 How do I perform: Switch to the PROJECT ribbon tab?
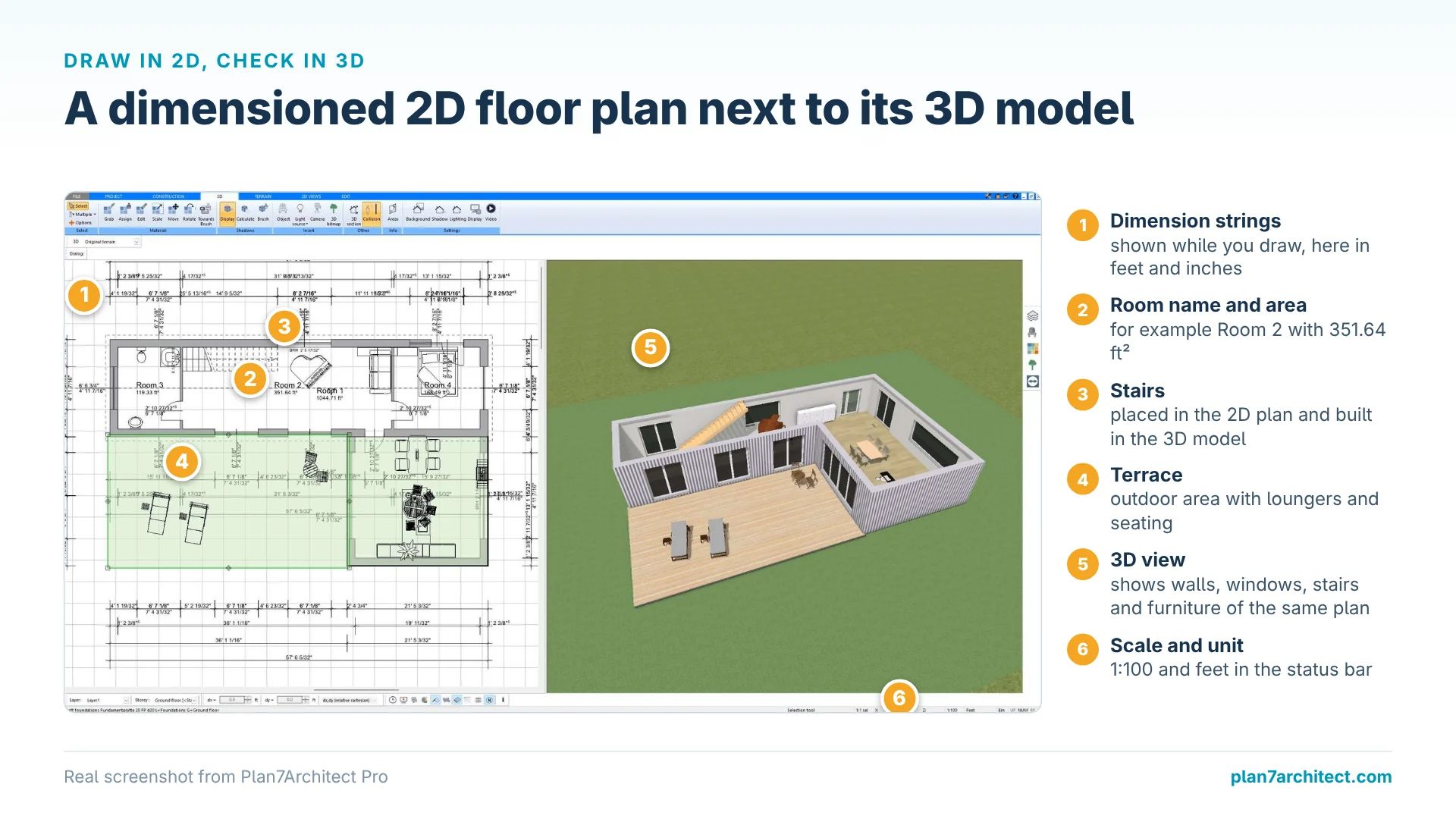(114, 196)
